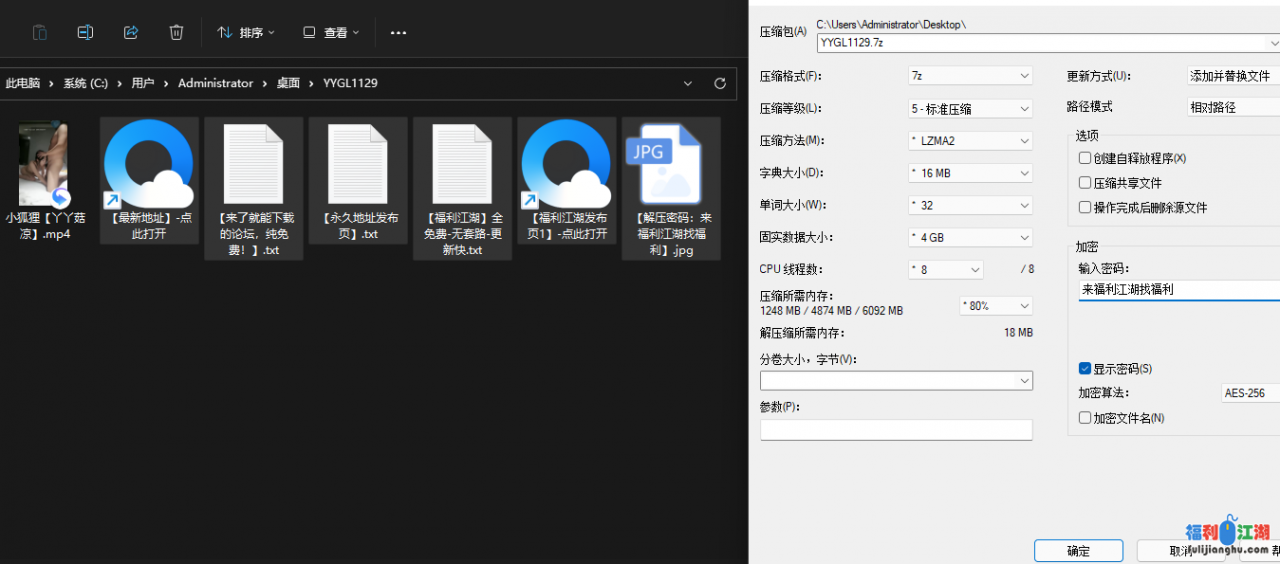Open the 查看 view menu
The height and width of the screenshot is (564, 1280).
331,33
